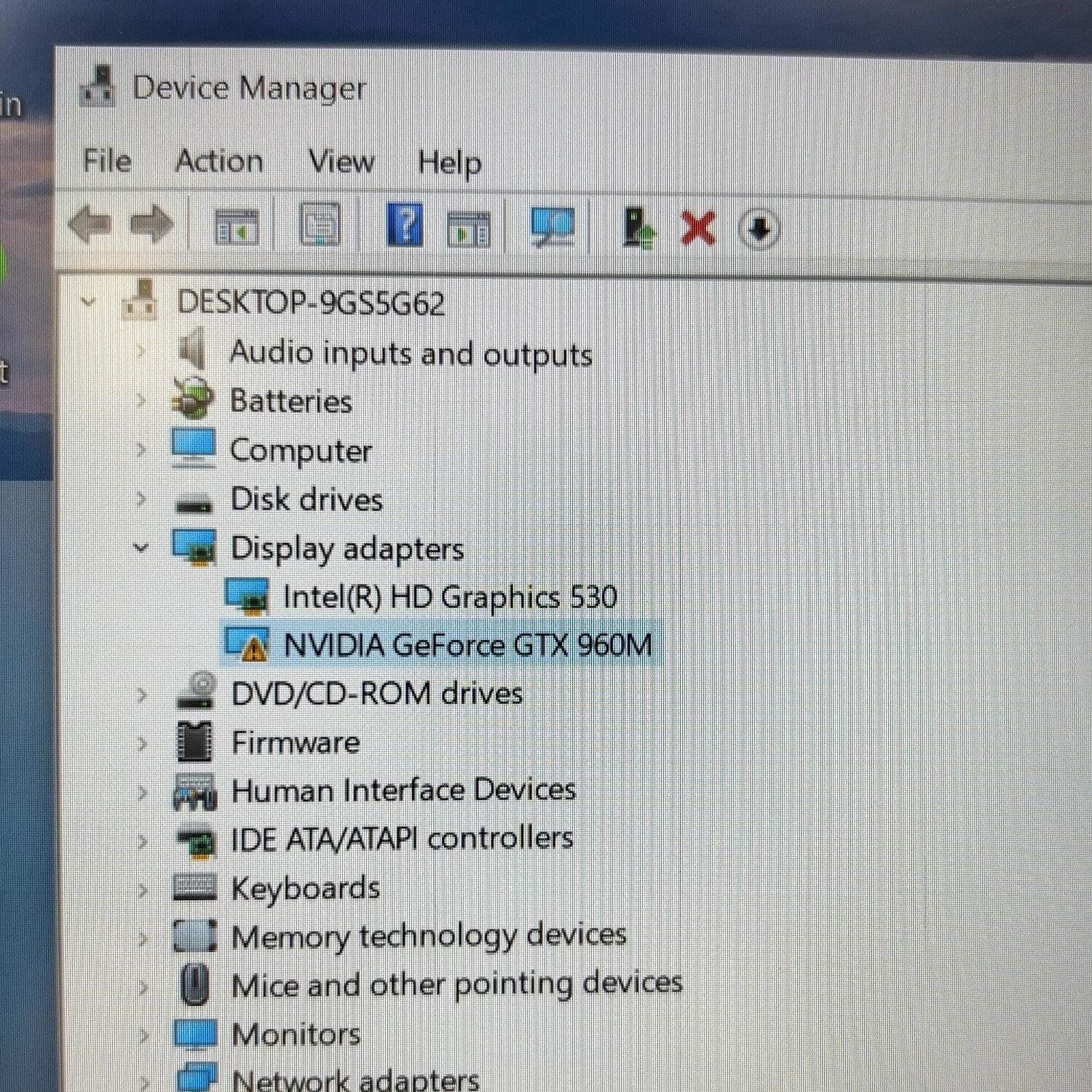Click the blue Help question mark icon
1092x1092 pixels.
pyautogui.click(x=405, y=225)
